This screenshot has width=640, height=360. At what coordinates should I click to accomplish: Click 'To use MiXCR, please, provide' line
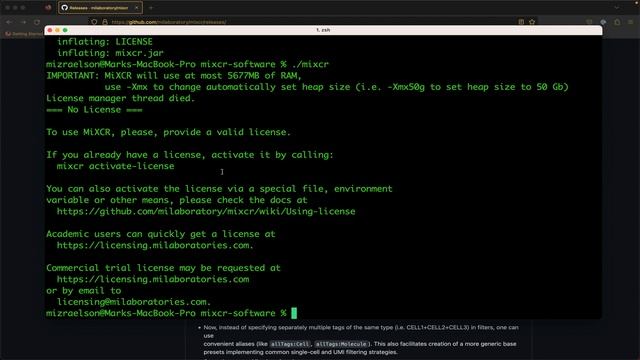click(169, 132)
